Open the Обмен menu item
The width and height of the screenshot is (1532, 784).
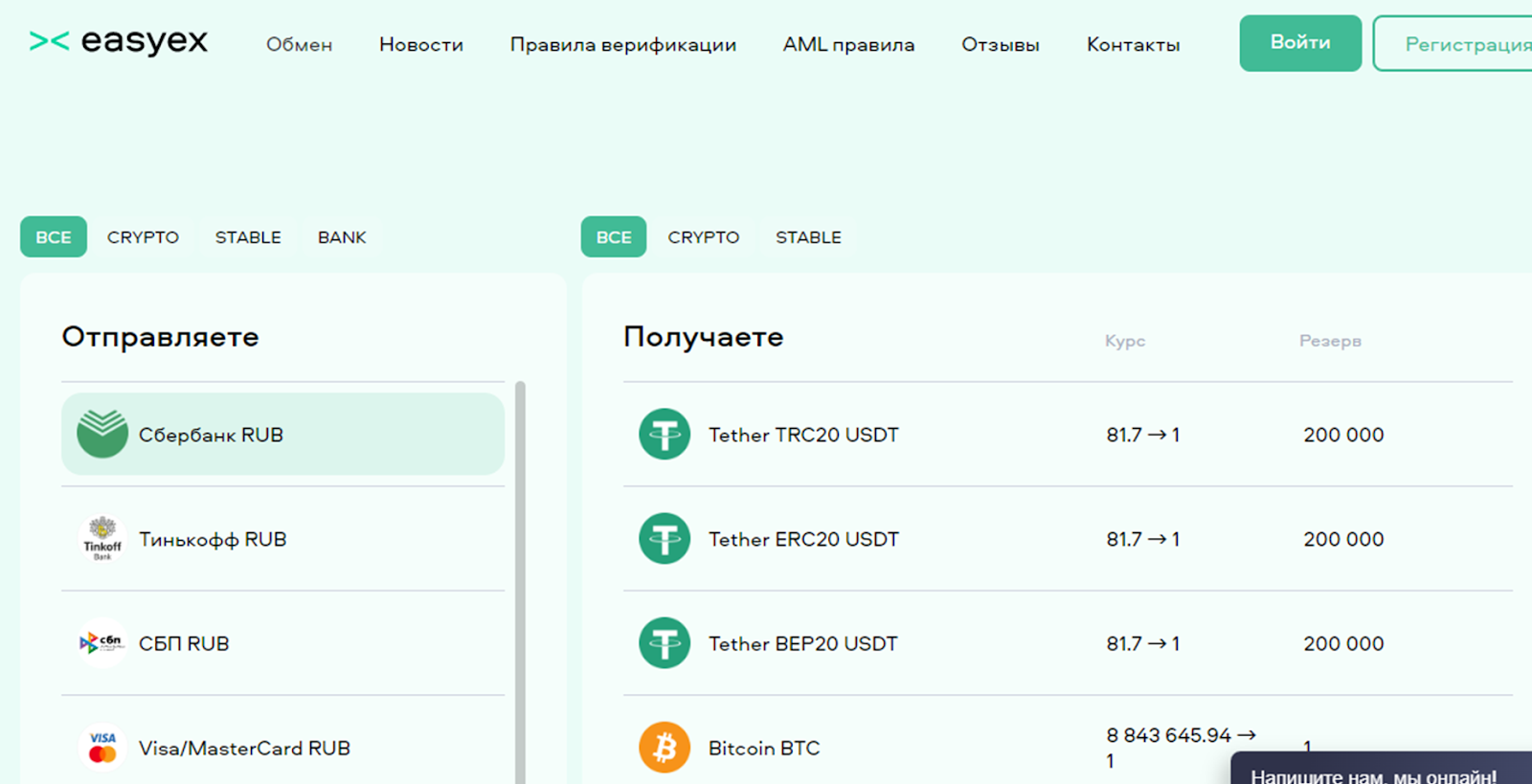(299, 45)
